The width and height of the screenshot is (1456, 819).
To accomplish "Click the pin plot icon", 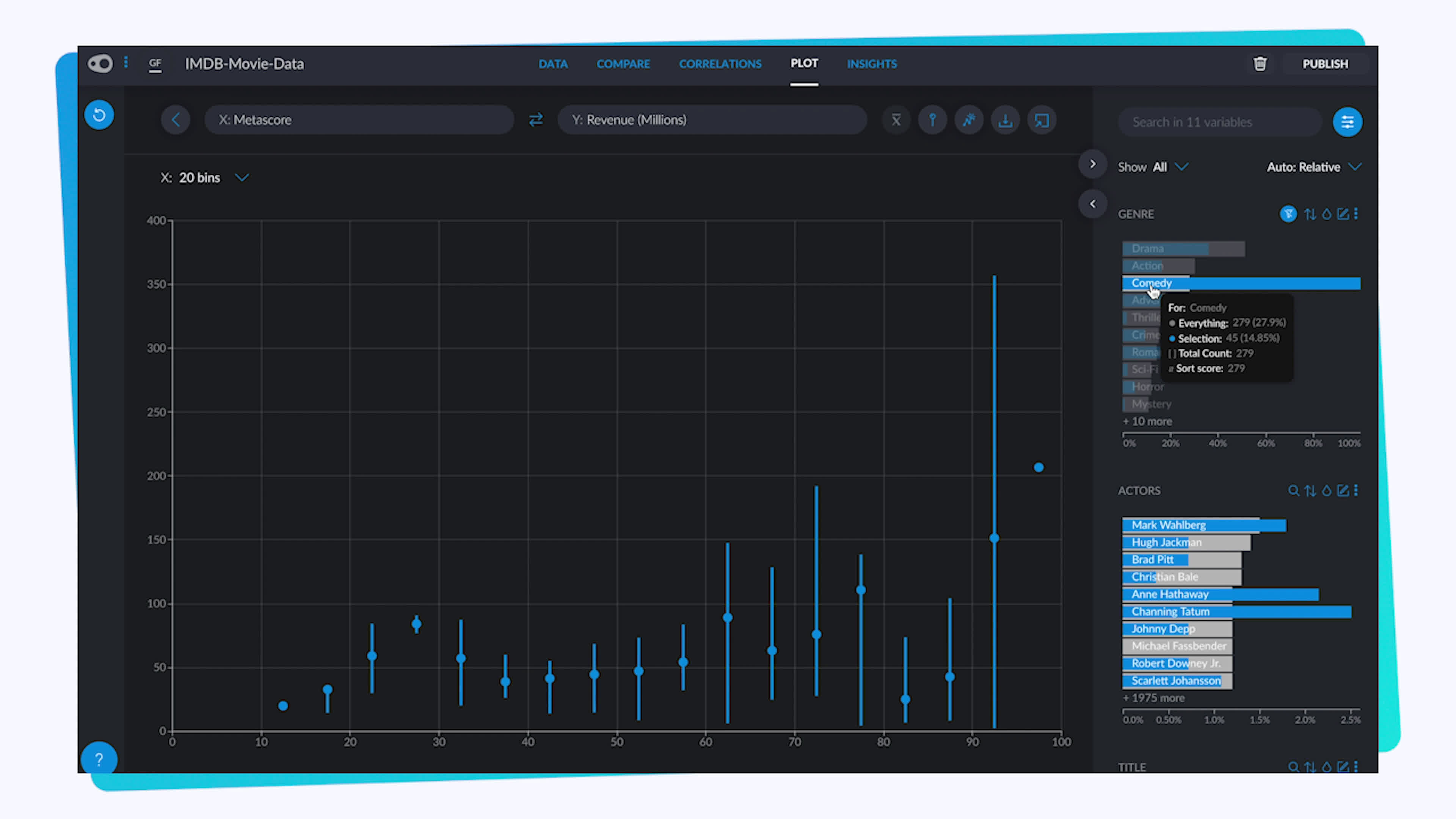I will point(932,120).
